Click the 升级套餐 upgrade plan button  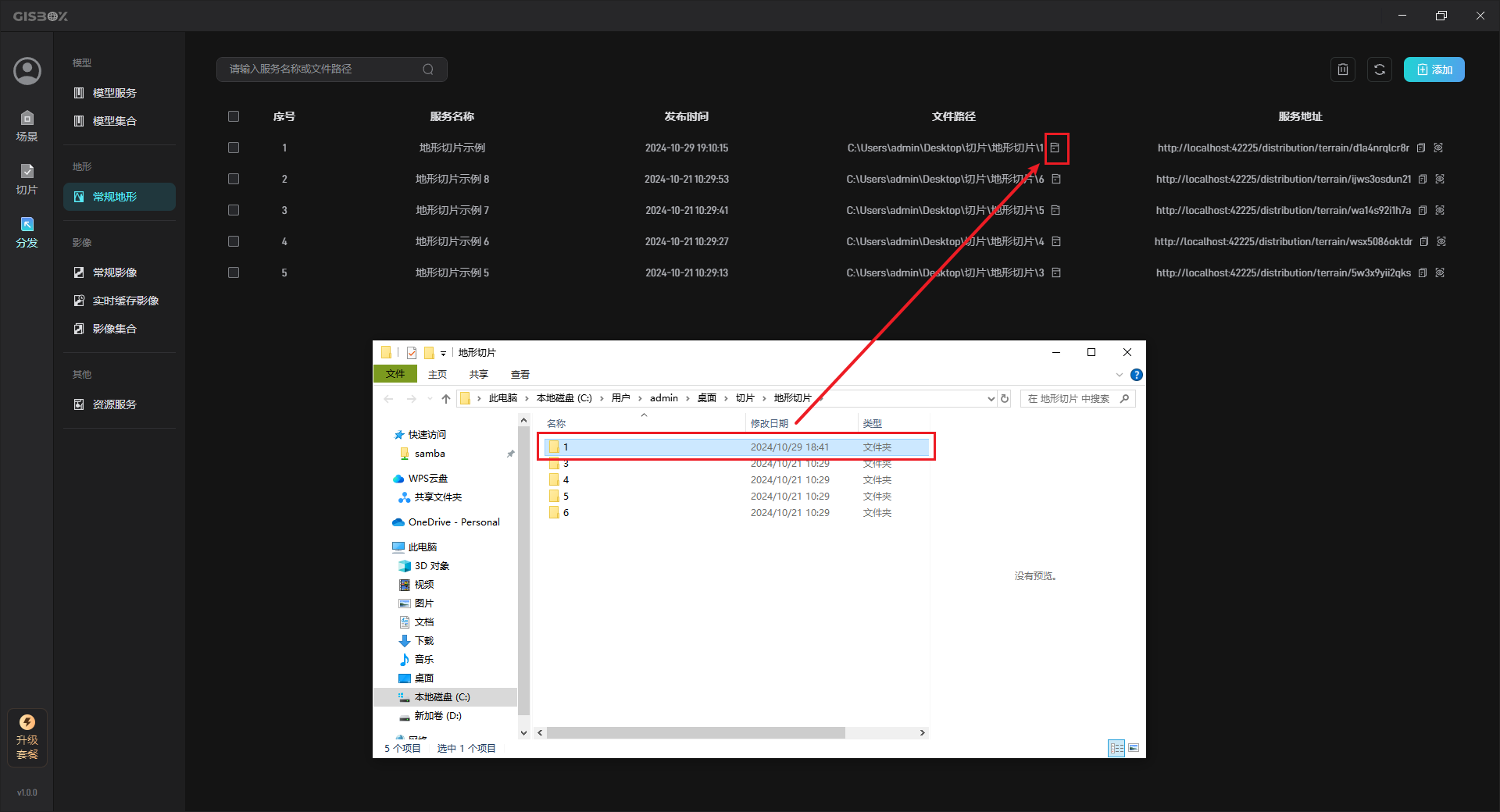[x=27, y=737]
